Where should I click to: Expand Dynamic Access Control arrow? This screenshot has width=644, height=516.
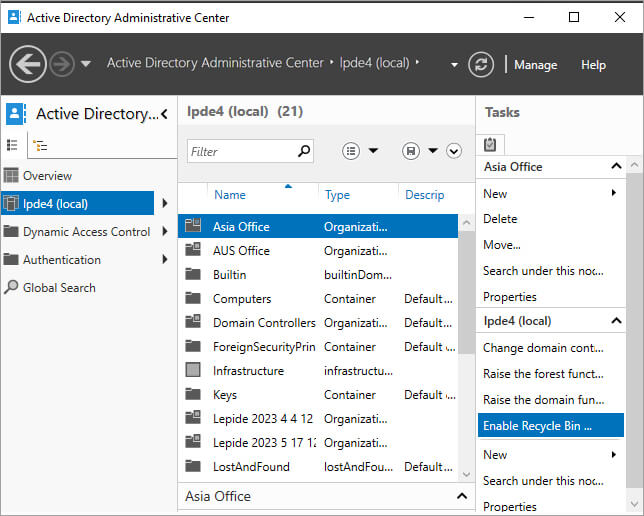tap(165, 231)
